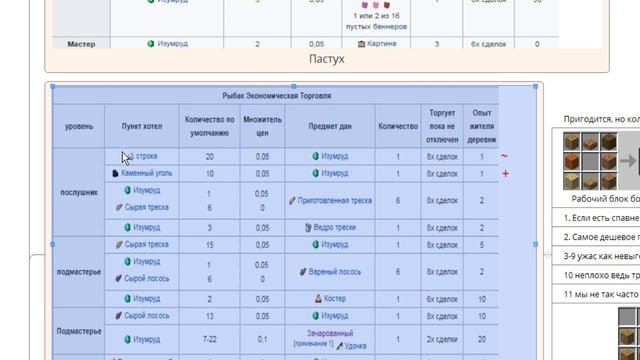640x360 pixels.
Task: Click the row starting 2. Самое дешевое
Action: tap(596, 237)
